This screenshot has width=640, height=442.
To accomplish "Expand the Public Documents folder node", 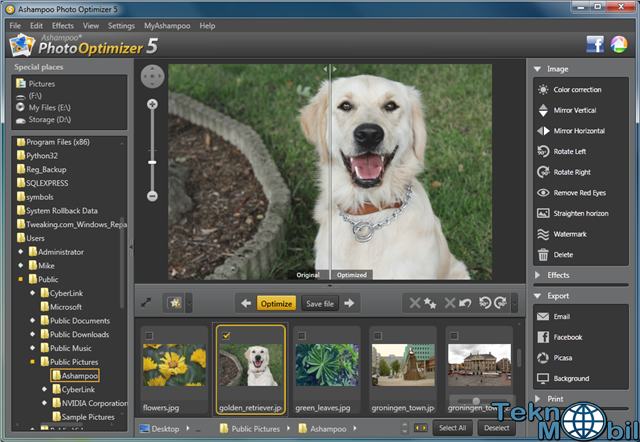I will [32, 321].
